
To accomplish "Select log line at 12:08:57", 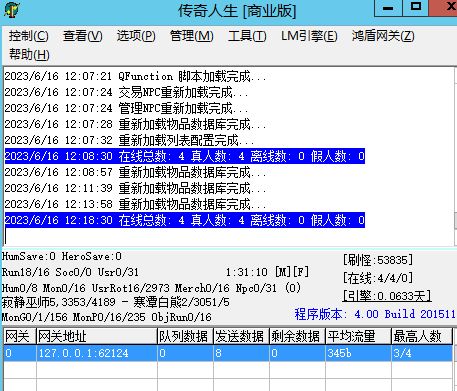I will pos(136,172).
